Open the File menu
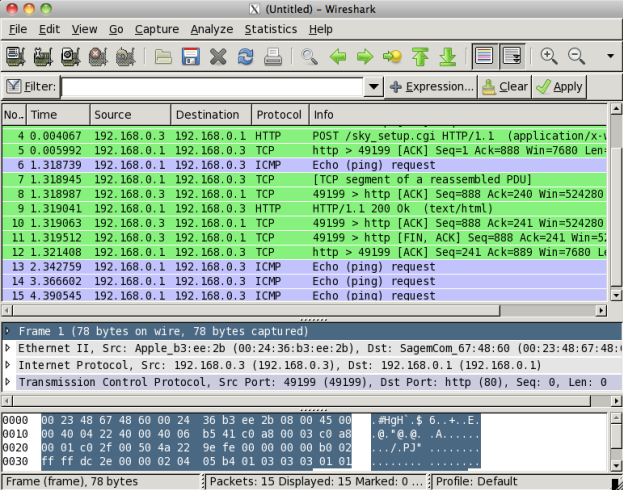The height and width of the screenshot is (491, 624). coord(18,29)
